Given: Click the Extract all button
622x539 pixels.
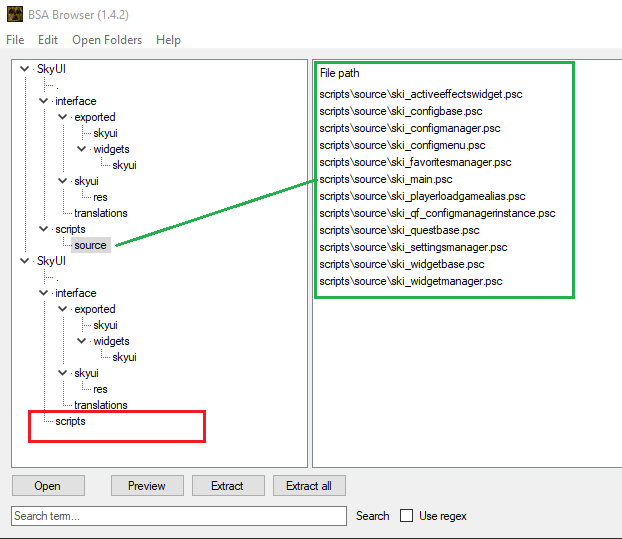Looking at the screenshot, I should (x=309, y=486).
